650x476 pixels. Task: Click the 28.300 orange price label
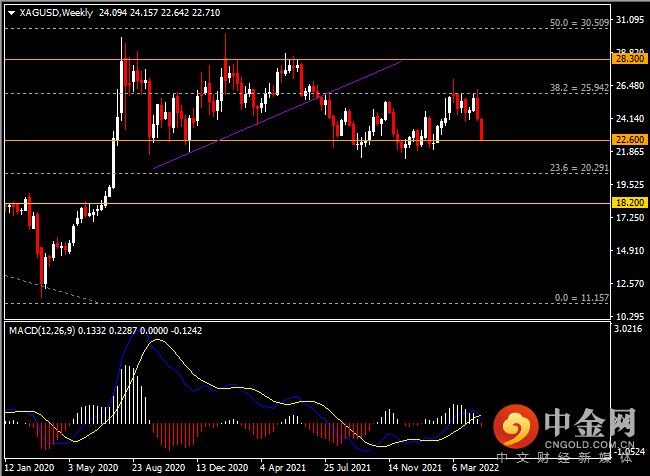tap(630, 58)
